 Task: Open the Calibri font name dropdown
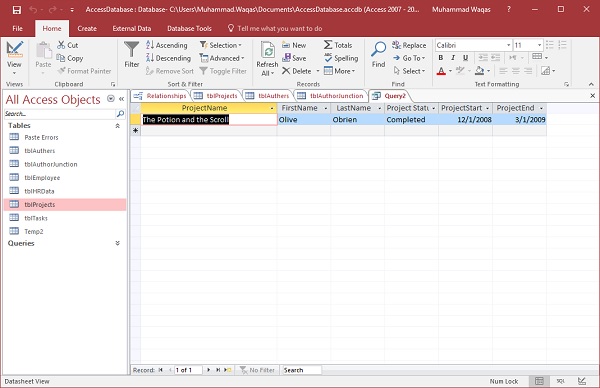coord(509,45)
